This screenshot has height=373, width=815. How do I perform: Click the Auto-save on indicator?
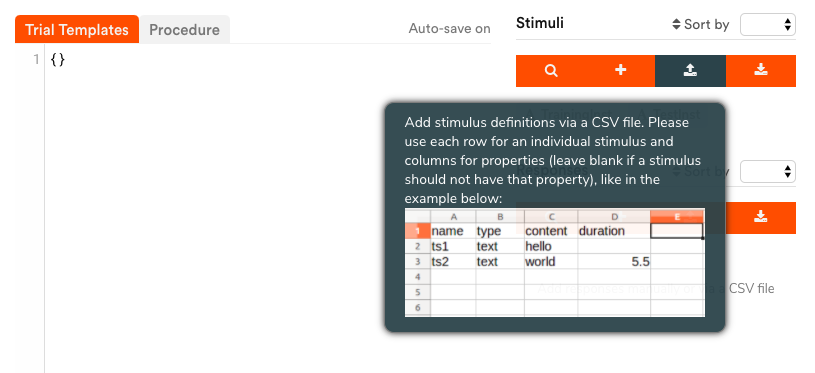[x=450, y=29]
